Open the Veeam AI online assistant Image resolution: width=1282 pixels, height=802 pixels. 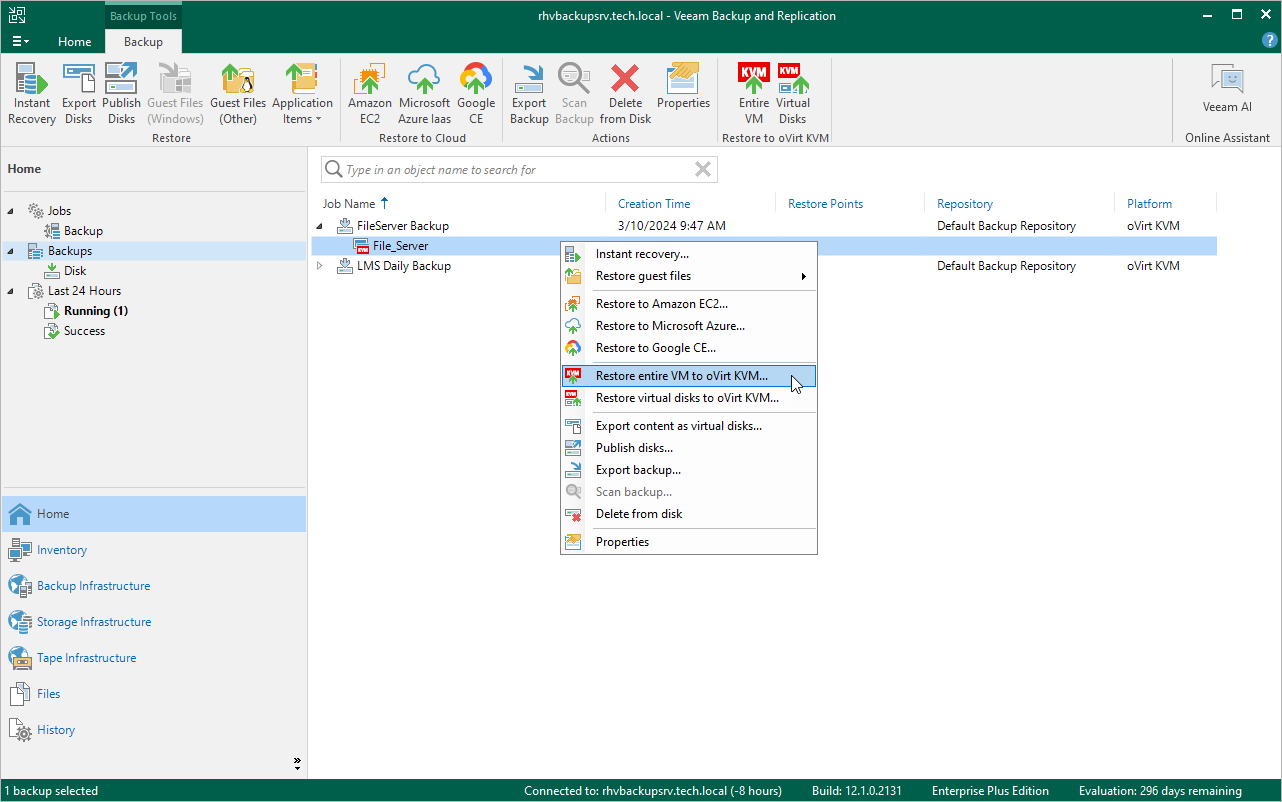tap(1227, 89)
